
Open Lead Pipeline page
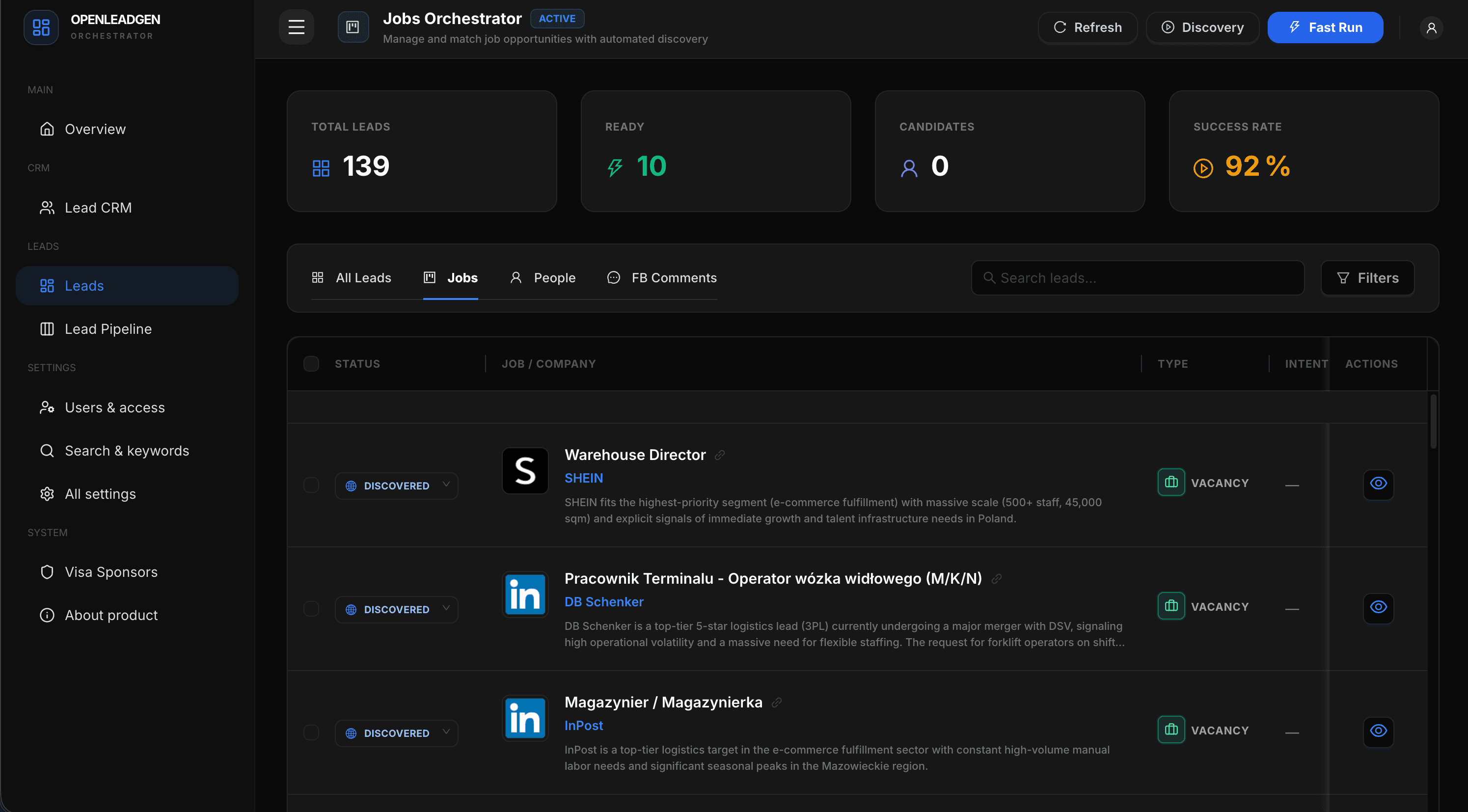[x=127, y=329]
